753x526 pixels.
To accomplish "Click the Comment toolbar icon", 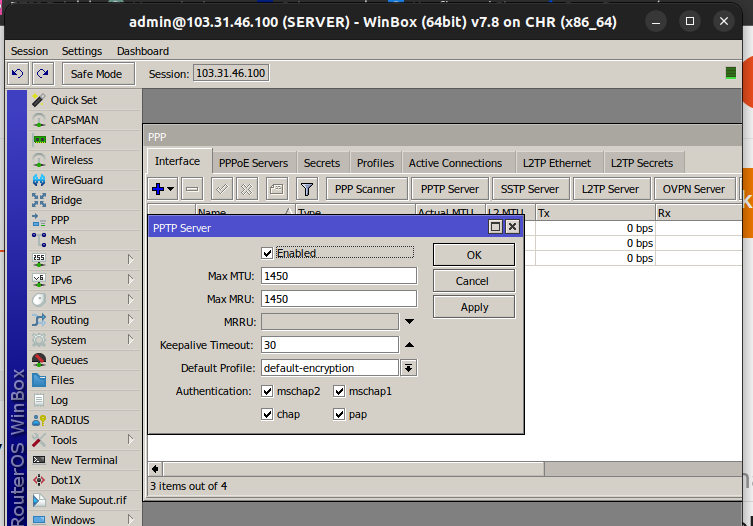I will click(277, 189).
